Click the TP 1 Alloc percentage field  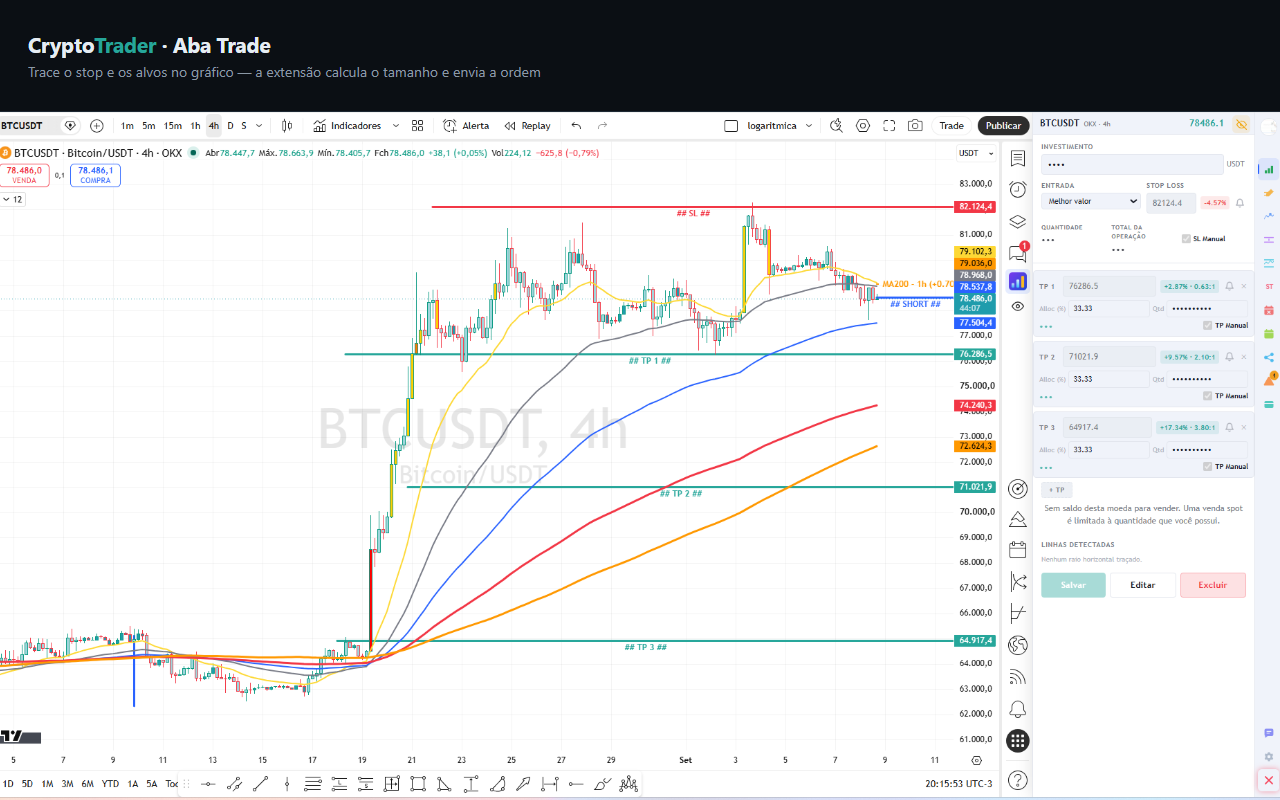(1108, 309)
